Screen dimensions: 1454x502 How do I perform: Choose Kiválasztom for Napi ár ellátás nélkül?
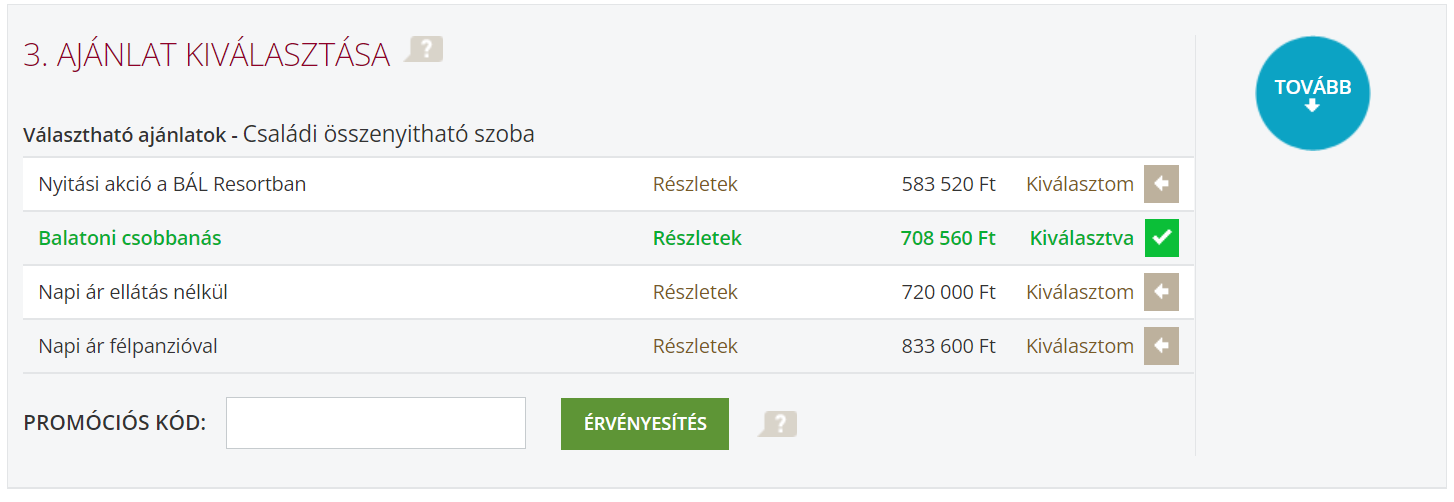click(1080, 292)
